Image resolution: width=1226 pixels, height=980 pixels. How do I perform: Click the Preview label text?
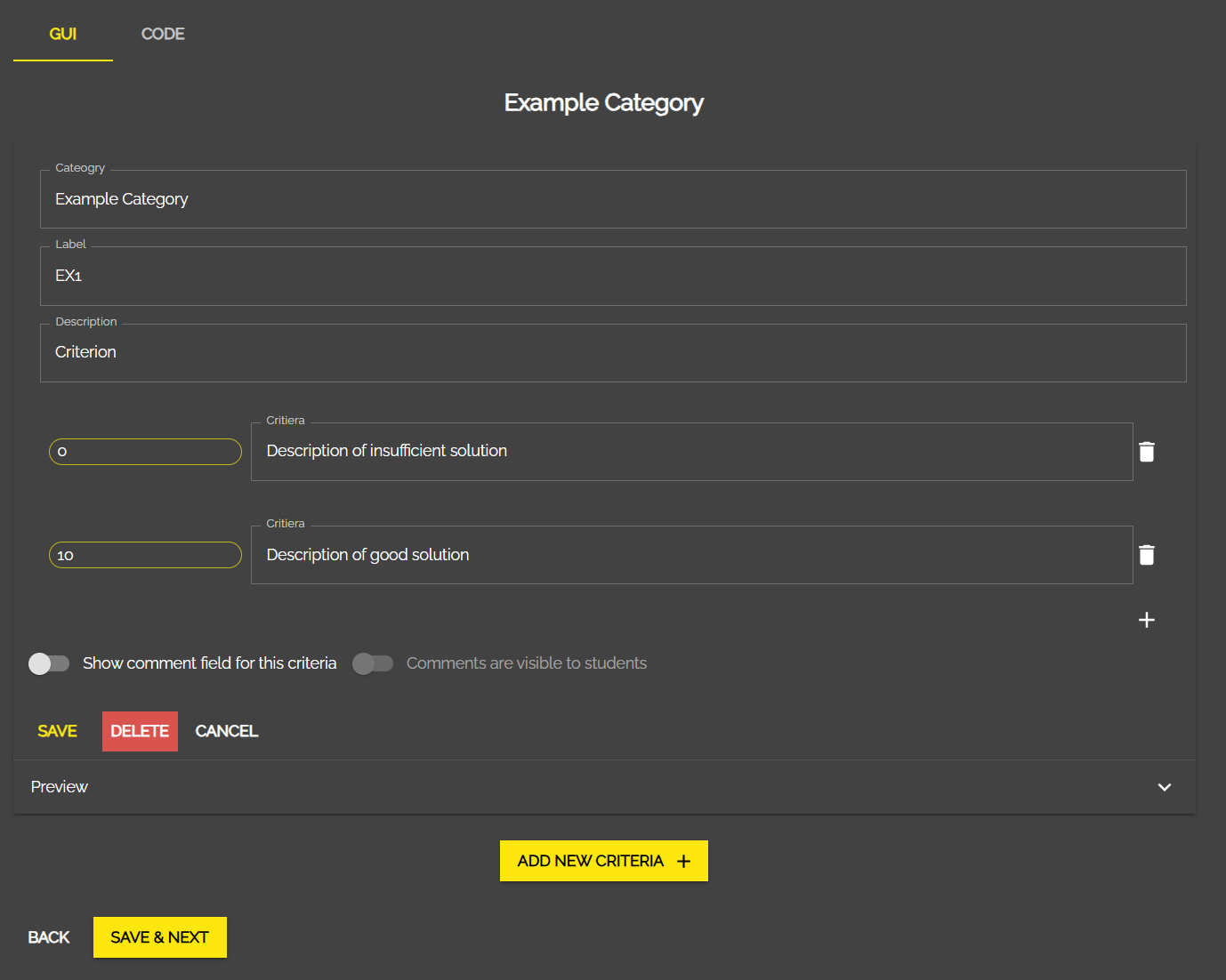pyautogui.click(x=60, y=787)
